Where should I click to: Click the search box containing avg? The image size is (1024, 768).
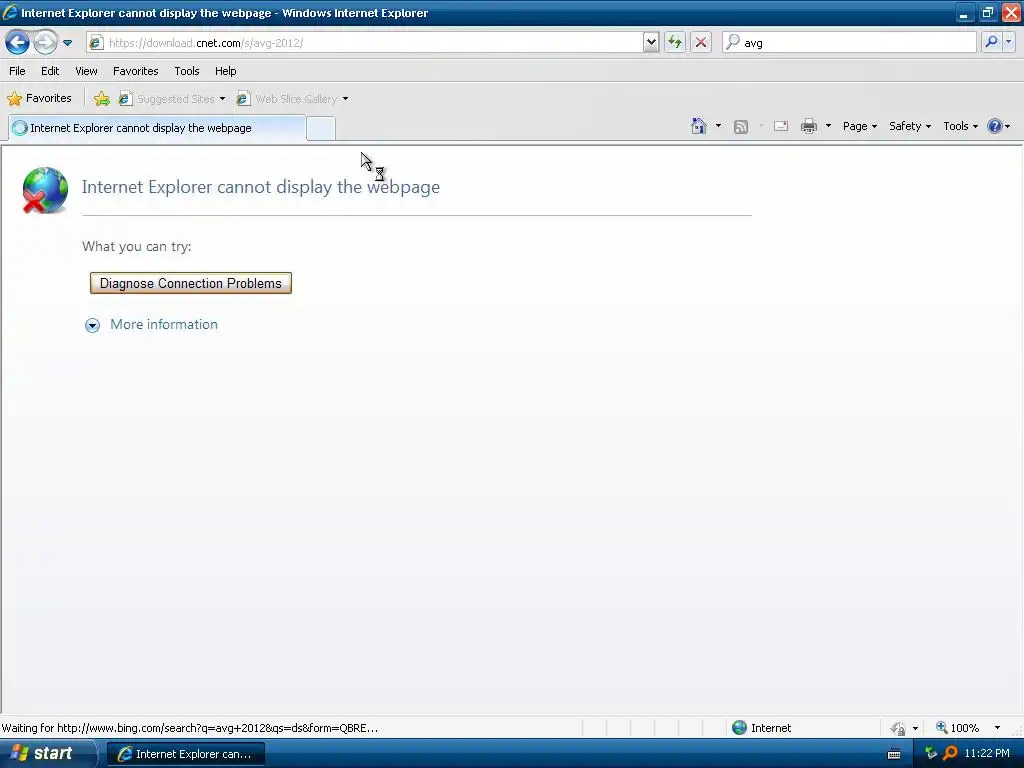tap(850, 43)
